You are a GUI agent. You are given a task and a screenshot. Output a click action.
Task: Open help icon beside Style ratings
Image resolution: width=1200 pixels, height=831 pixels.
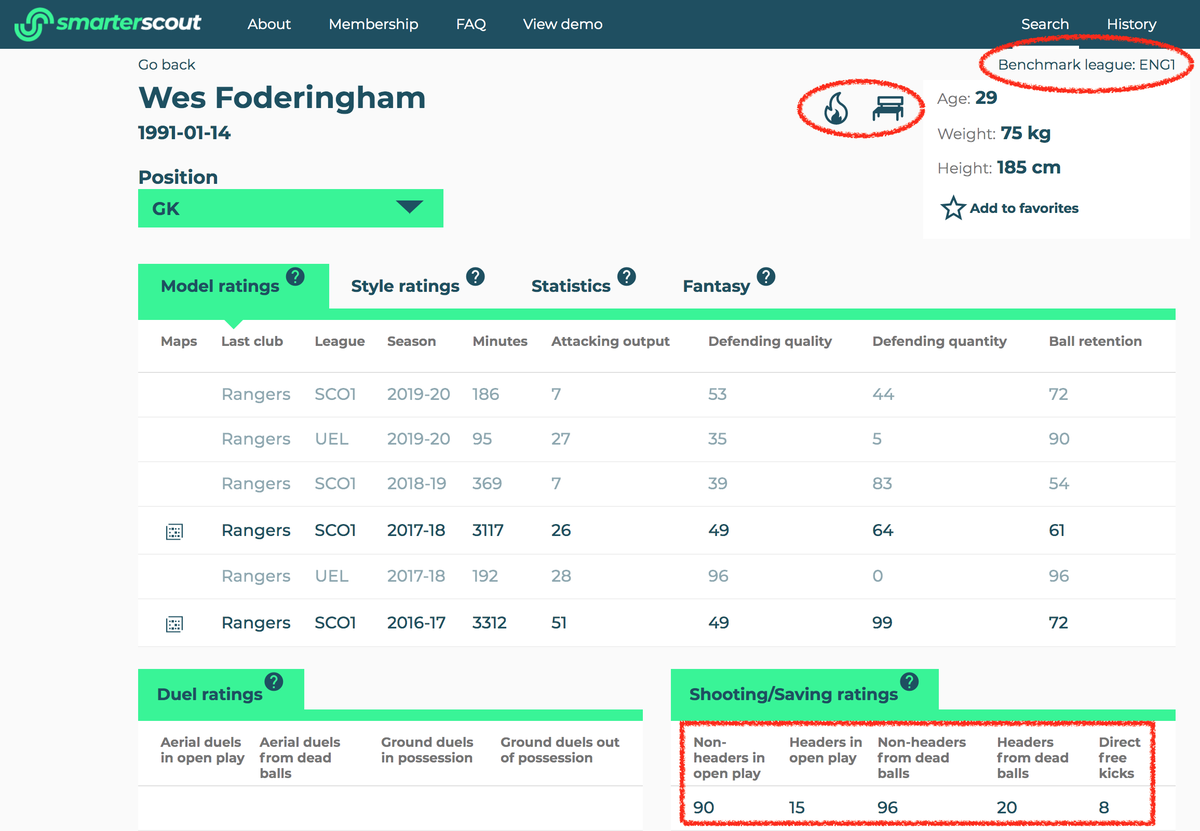pos(475,277)
